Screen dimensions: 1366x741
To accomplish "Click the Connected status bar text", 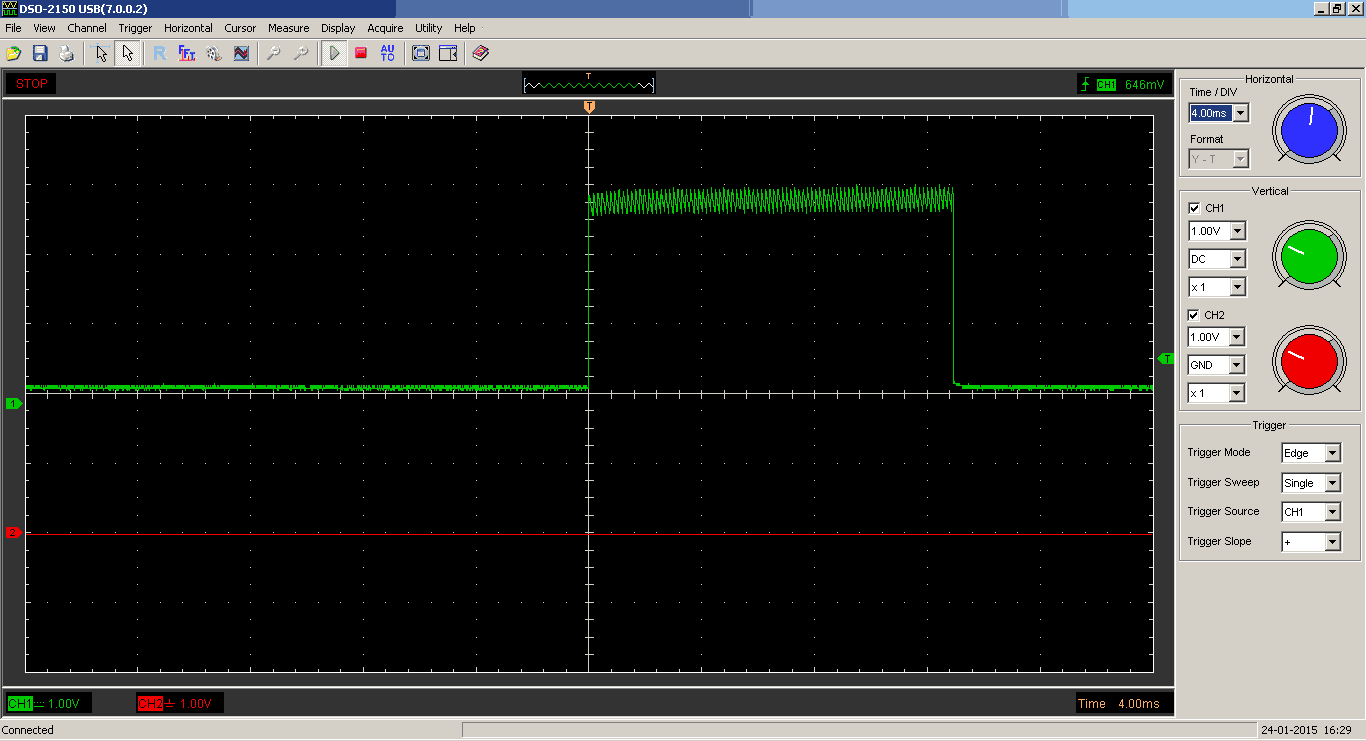I will tap(28, 730).
